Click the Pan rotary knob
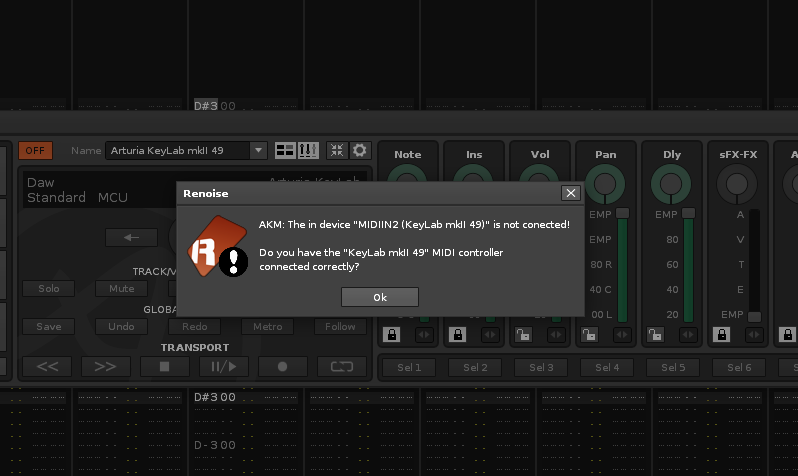Image resolution: width=798 pixels, height=476 pixels. point(605,184)
